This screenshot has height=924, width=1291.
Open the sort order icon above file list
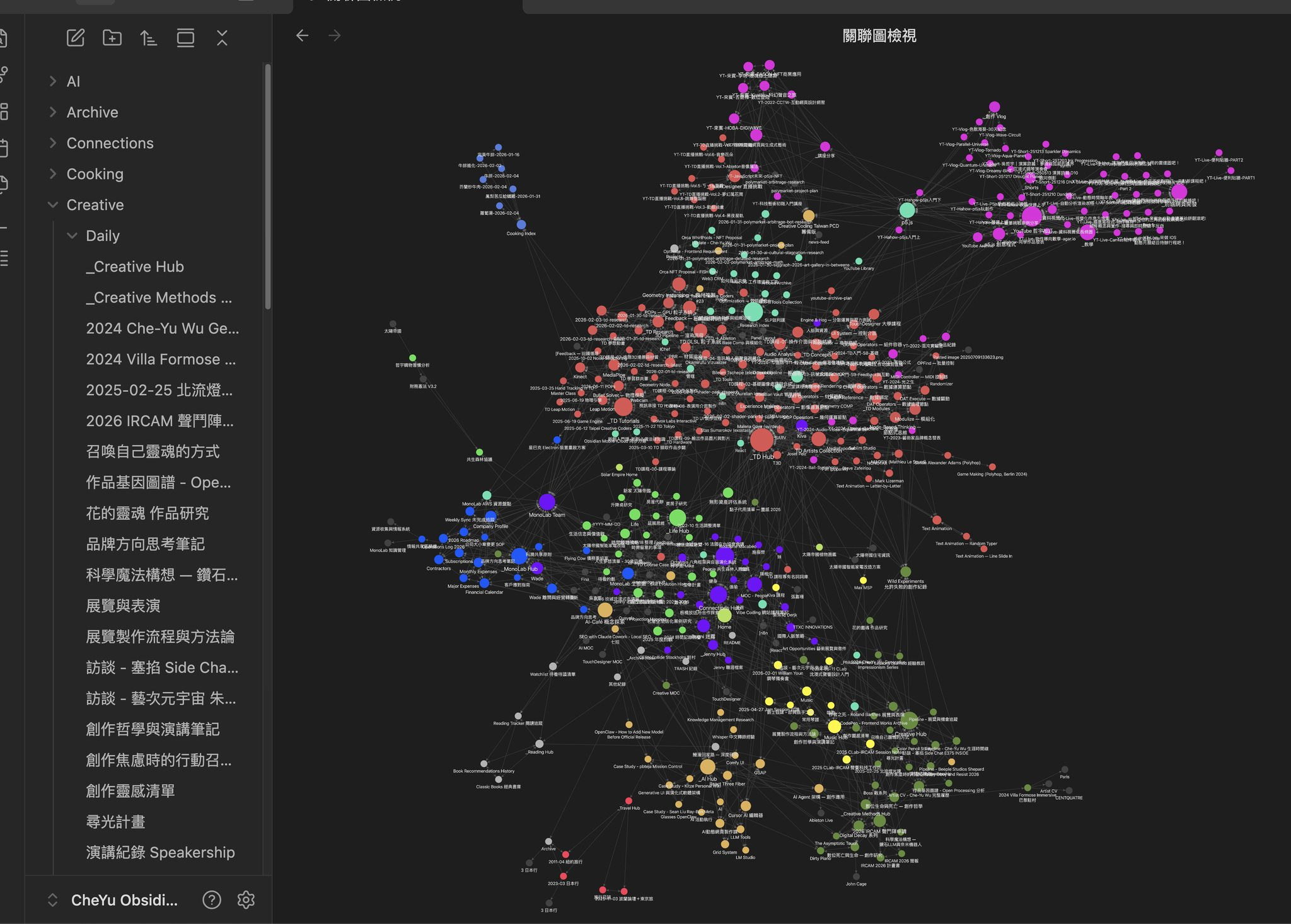click(x=149, y=38)
